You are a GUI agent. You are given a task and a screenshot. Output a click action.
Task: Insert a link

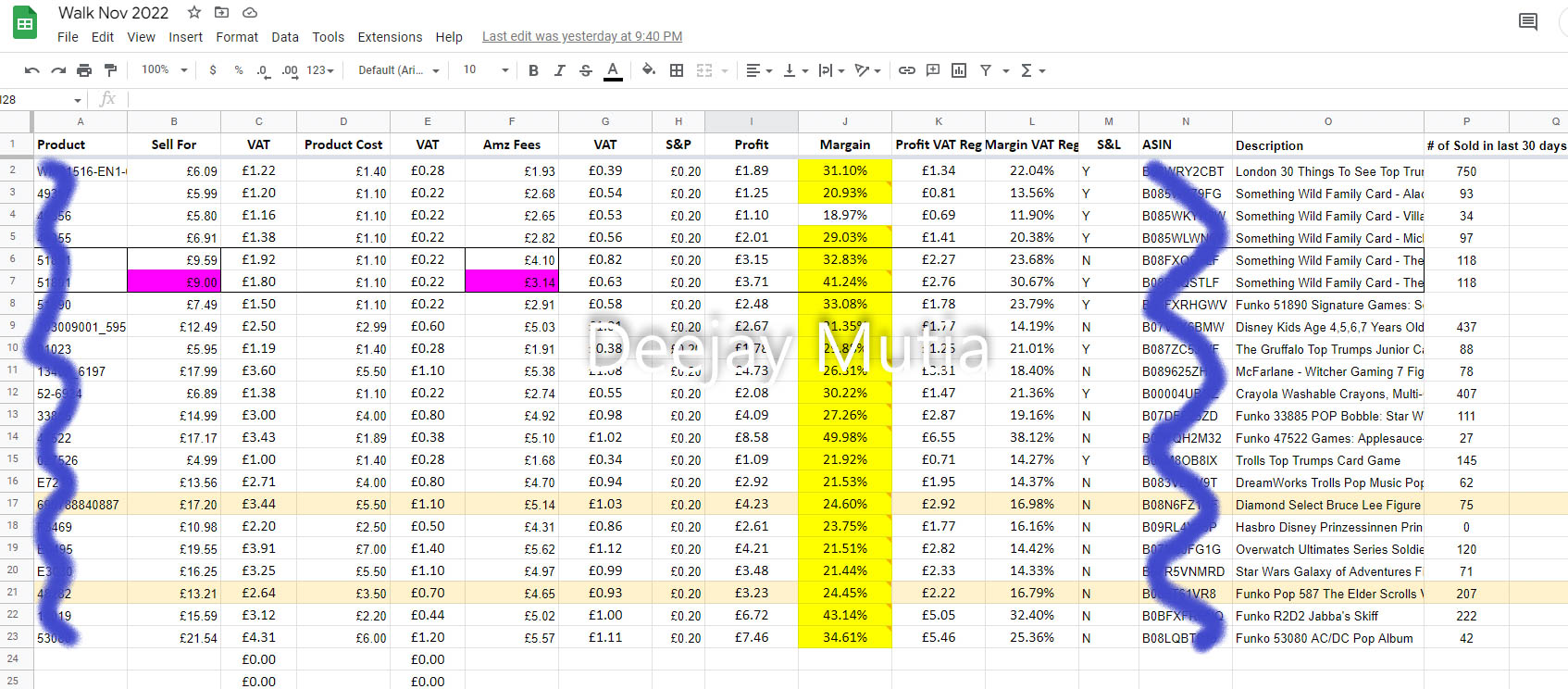[907, 70]
